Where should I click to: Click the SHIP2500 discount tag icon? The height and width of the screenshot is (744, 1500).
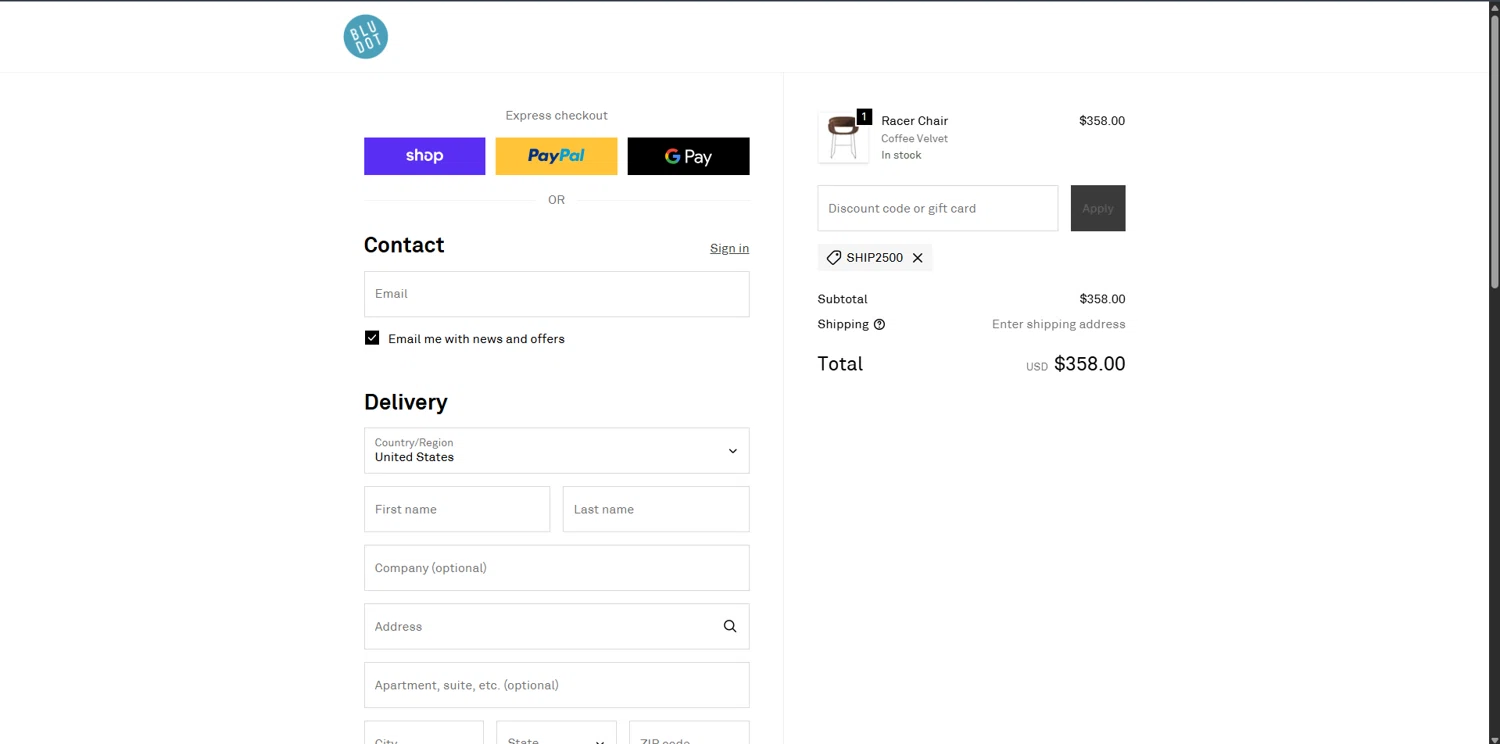[834, 258]
